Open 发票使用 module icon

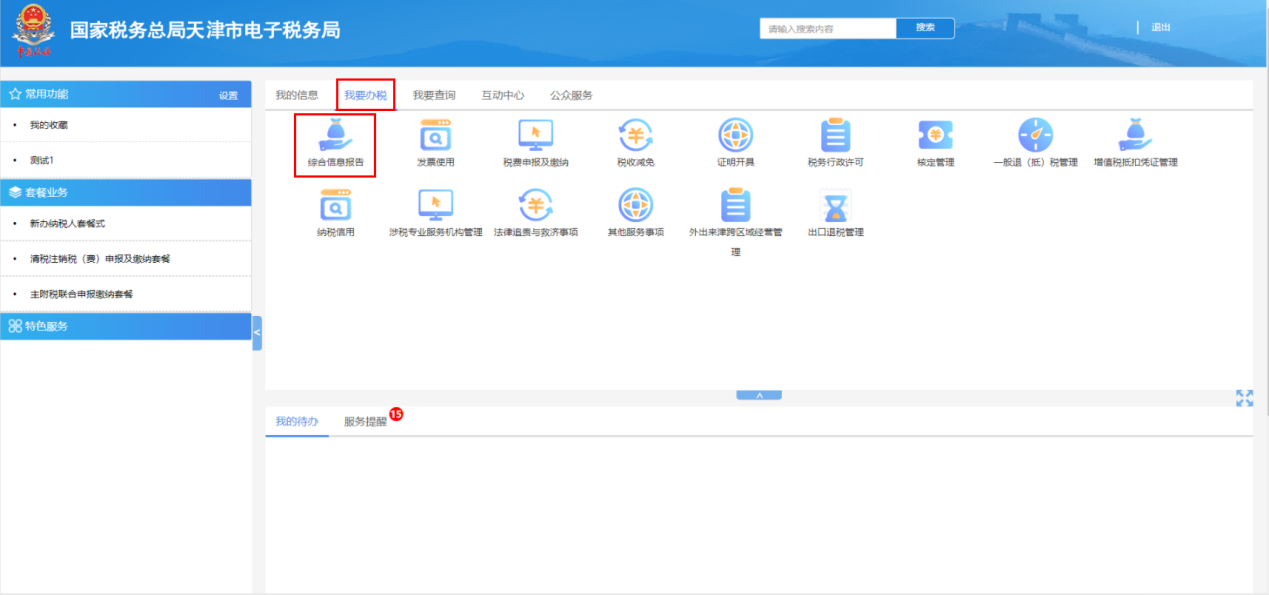[x=435, y=136]
